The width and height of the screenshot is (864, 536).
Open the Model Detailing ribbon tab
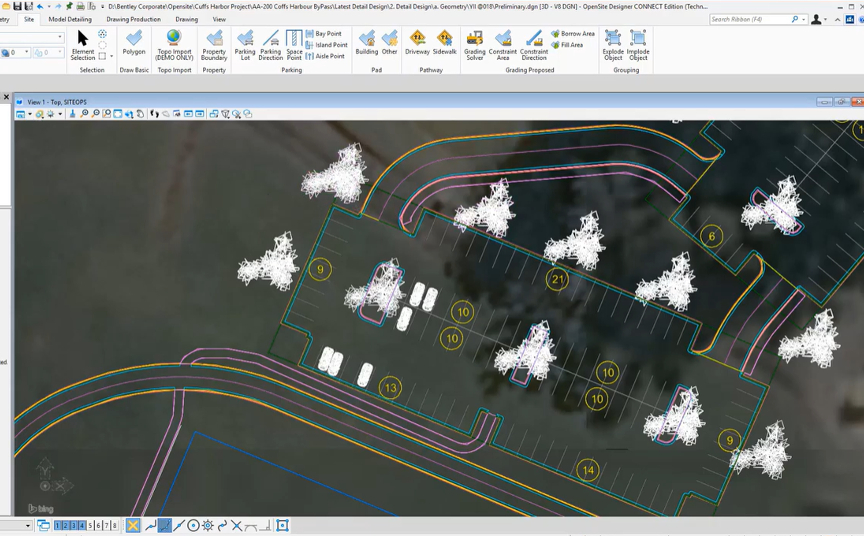point(70,19)
